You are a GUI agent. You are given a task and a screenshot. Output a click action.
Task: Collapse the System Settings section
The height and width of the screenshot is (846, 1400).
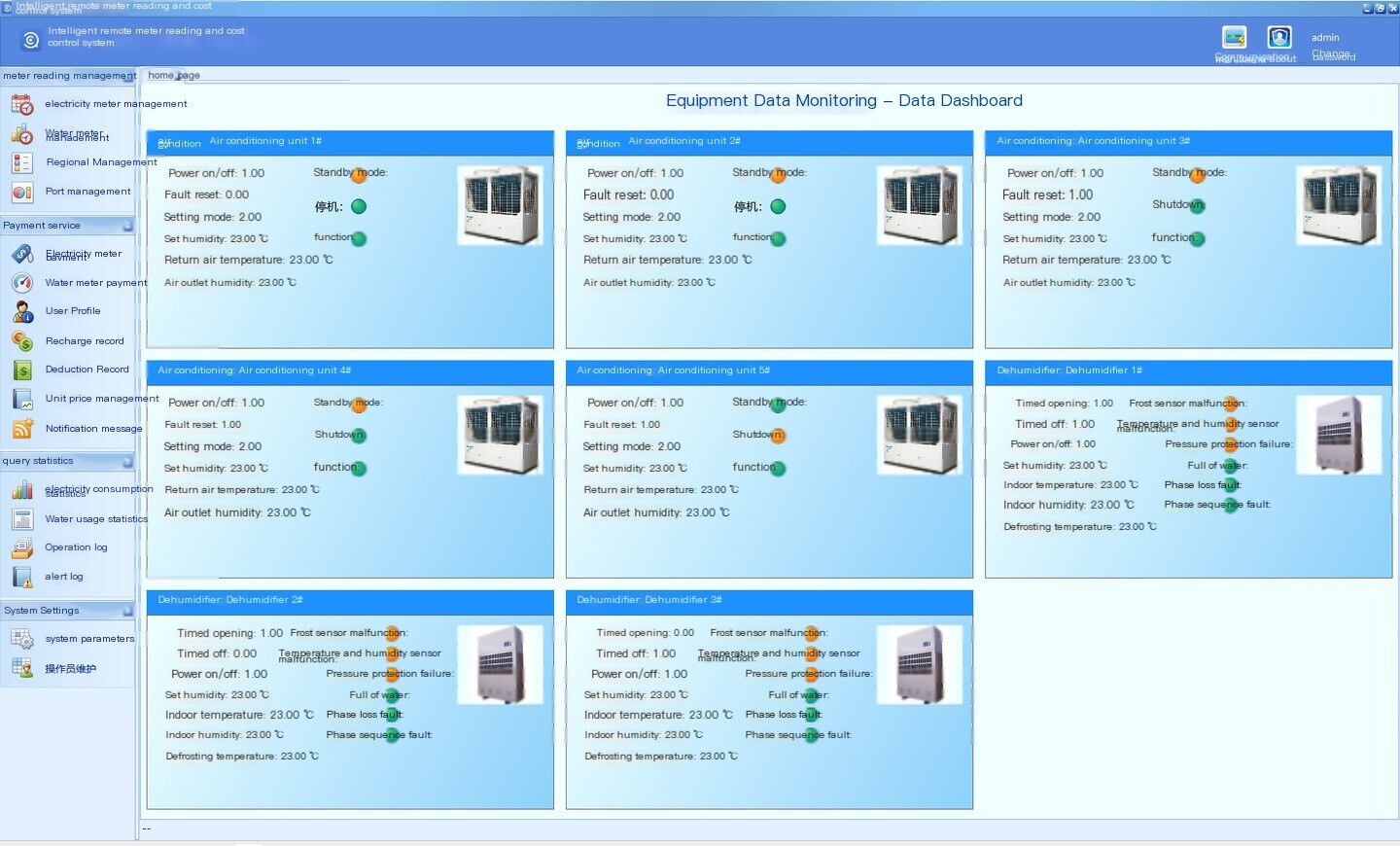click(127, 611)
